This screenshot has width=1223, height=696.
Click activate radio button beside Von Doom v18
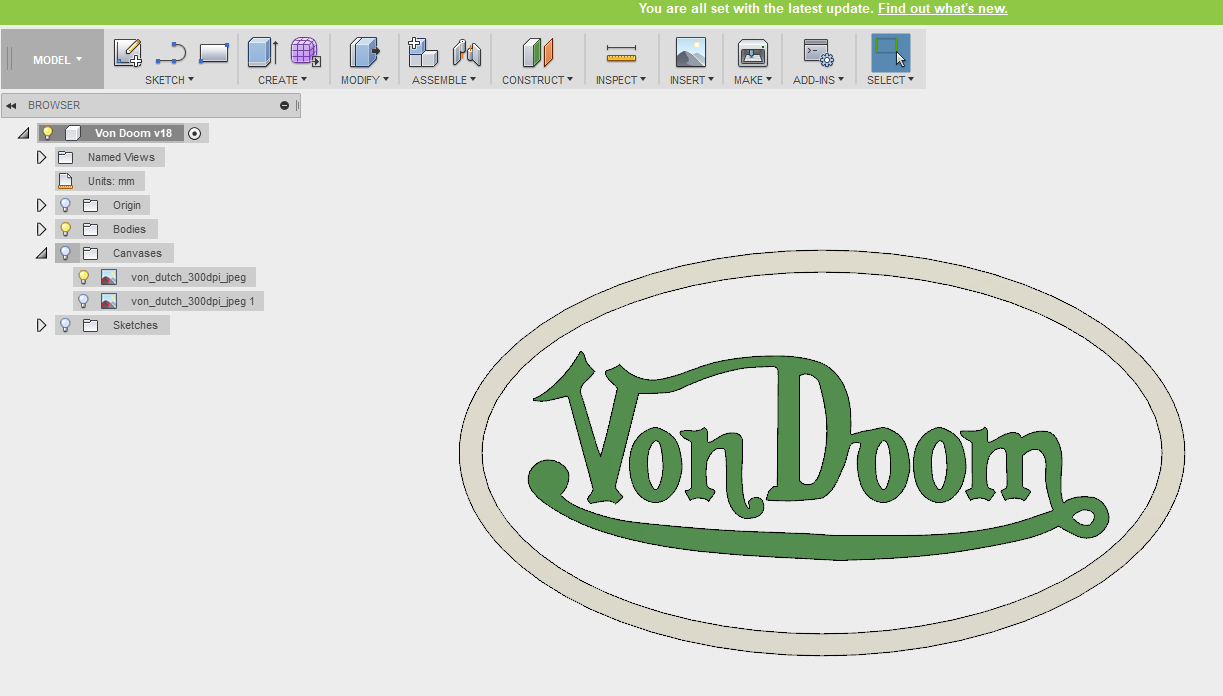tap(194, 133)
